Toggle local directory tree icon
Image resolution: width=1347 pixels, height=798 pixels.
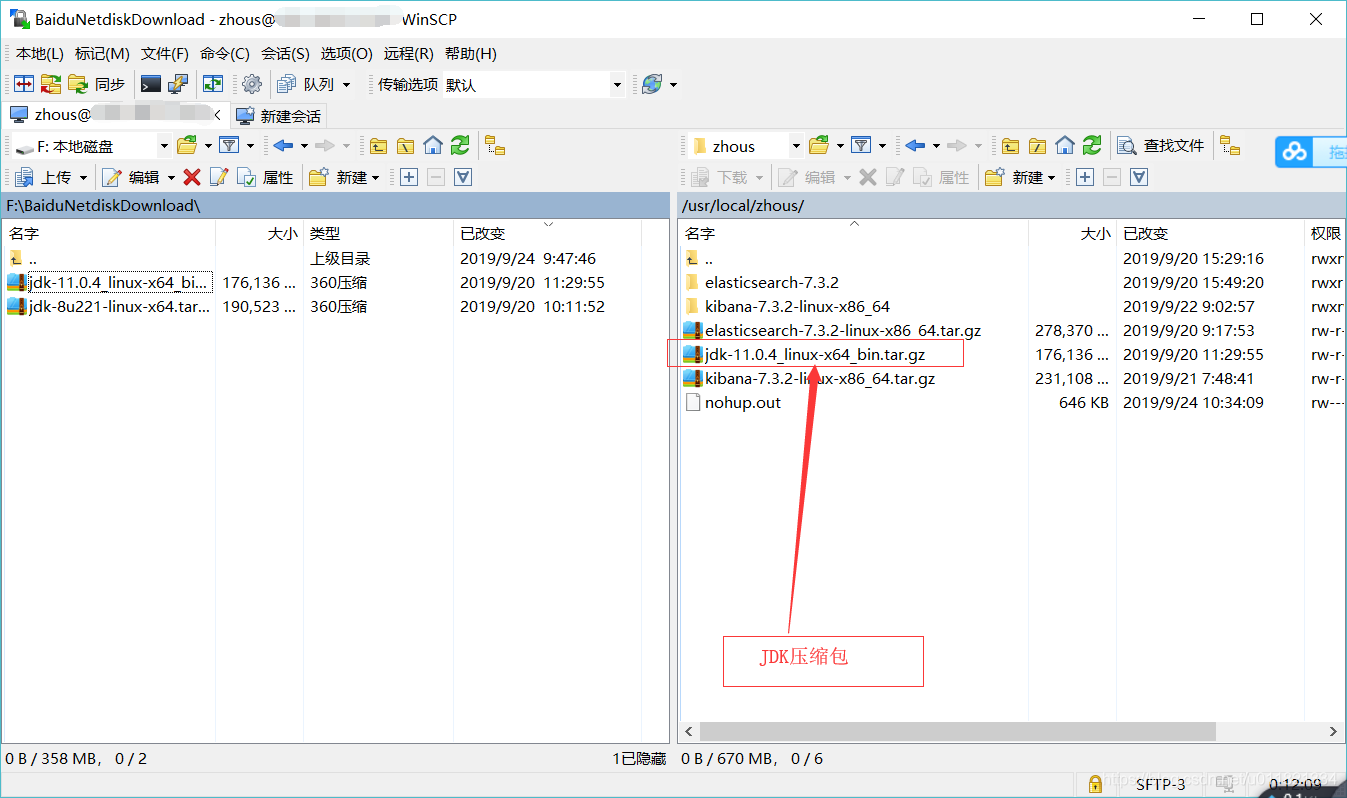click(x=495, y=146)
